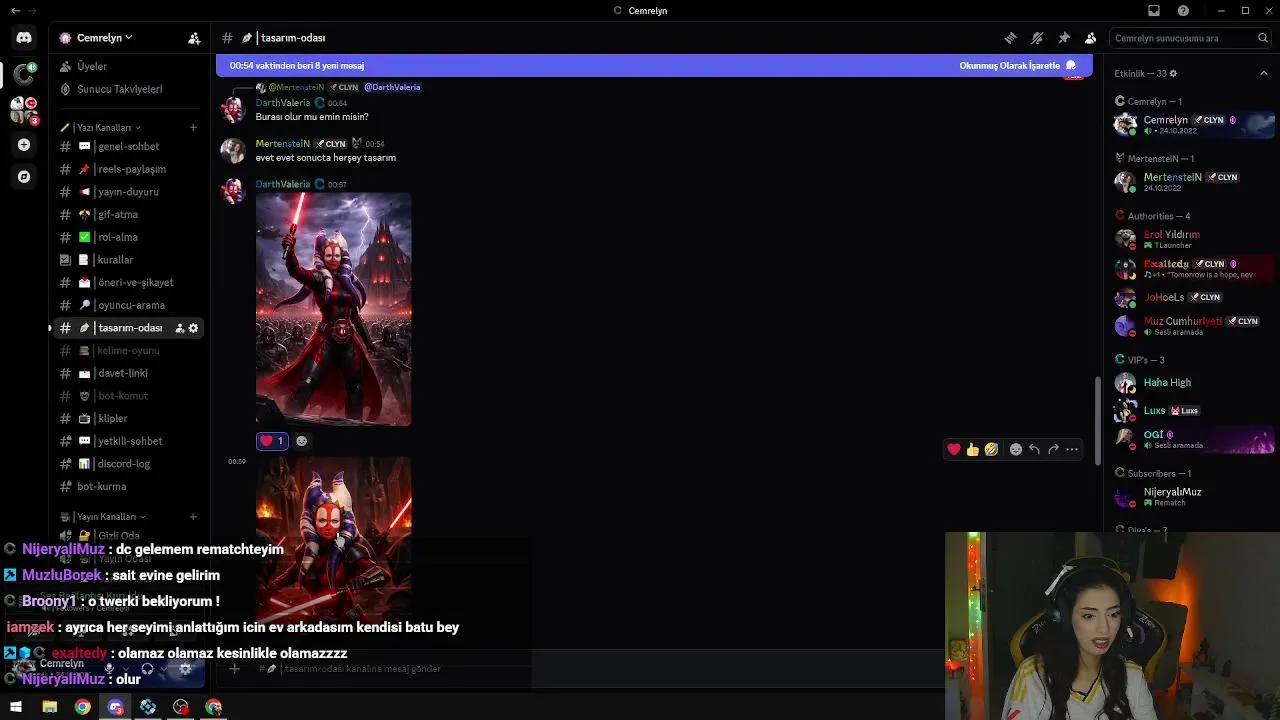Go to the yayın-duyuru channel

[130, 192]
